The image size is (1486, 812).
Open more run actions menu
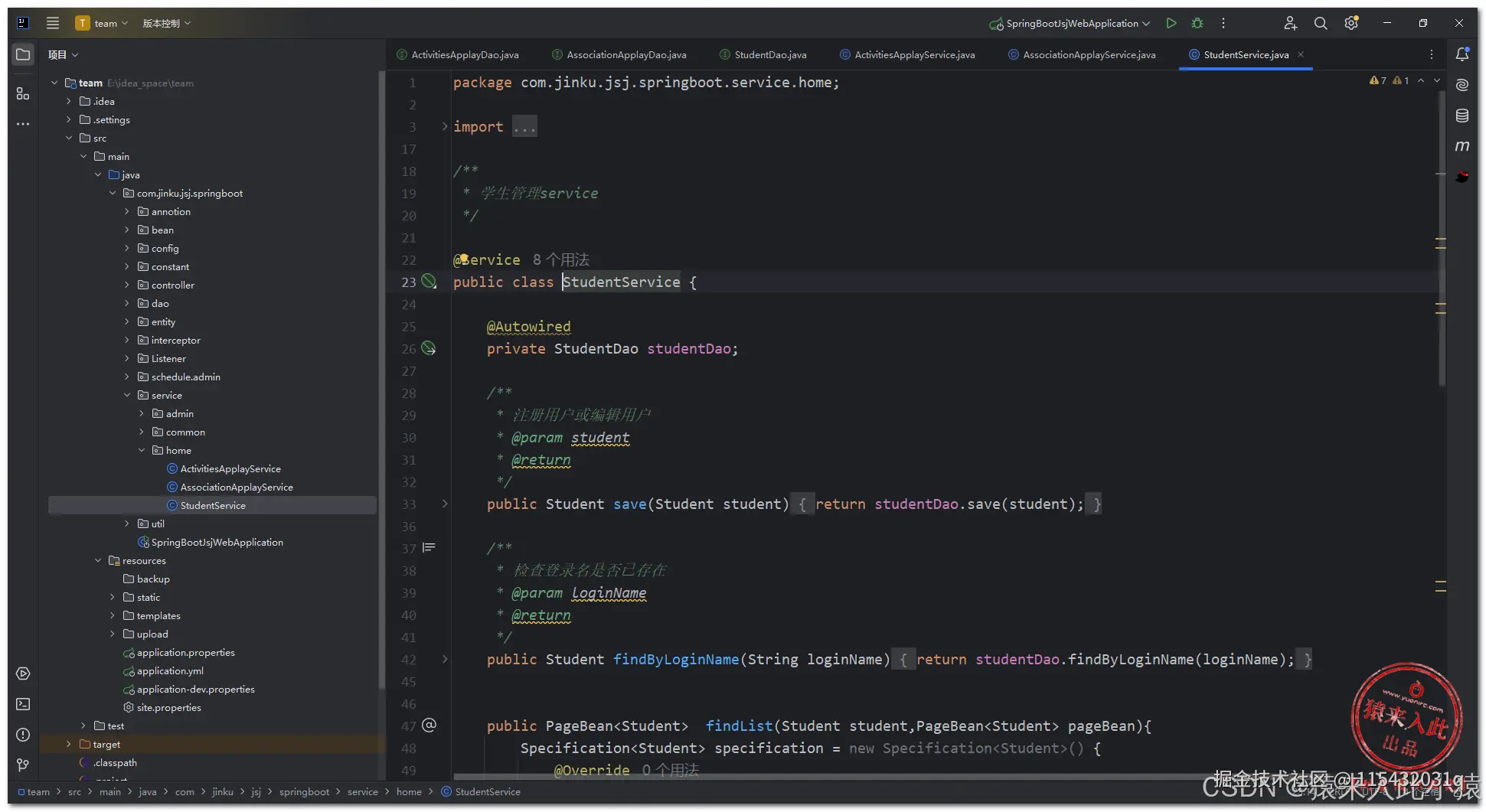point(1223,23)
